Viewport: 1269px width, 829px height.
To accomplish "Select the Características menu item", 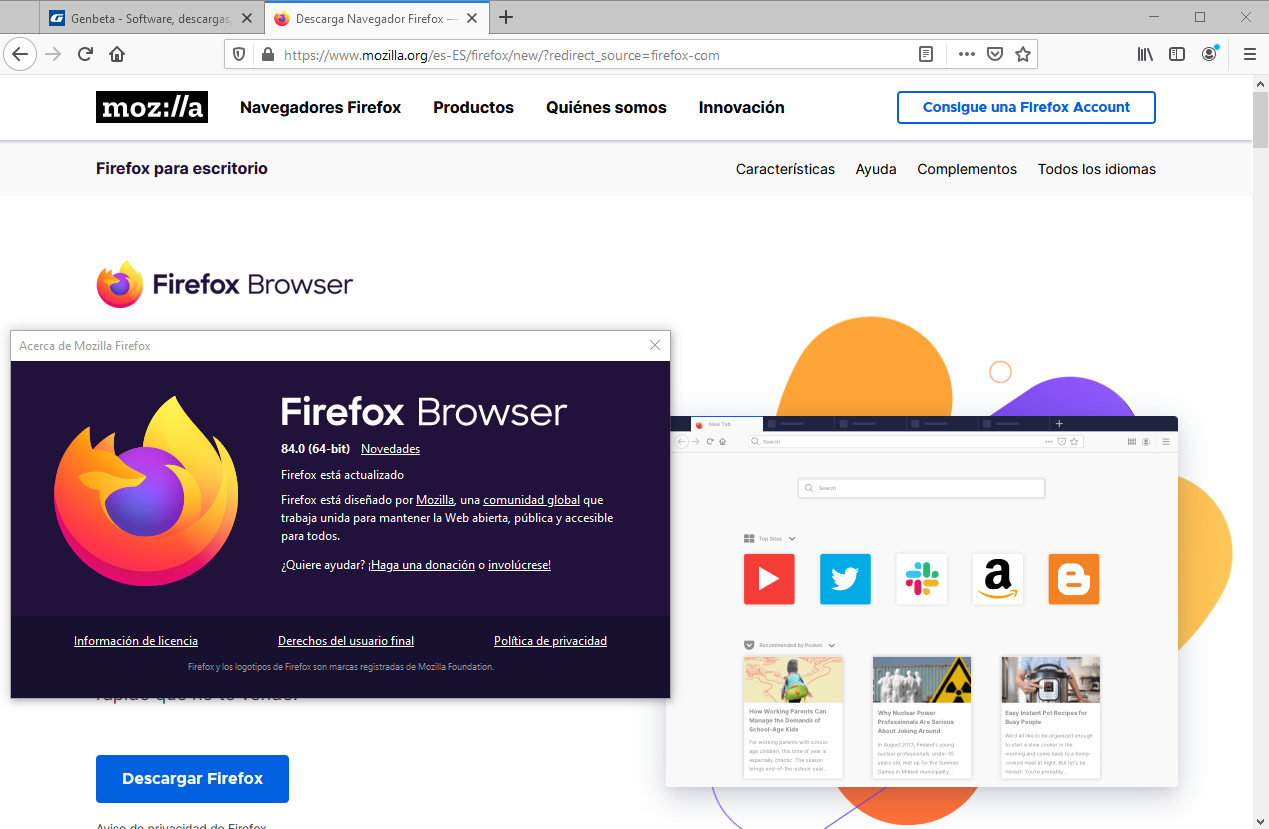I will pos(785,169).
